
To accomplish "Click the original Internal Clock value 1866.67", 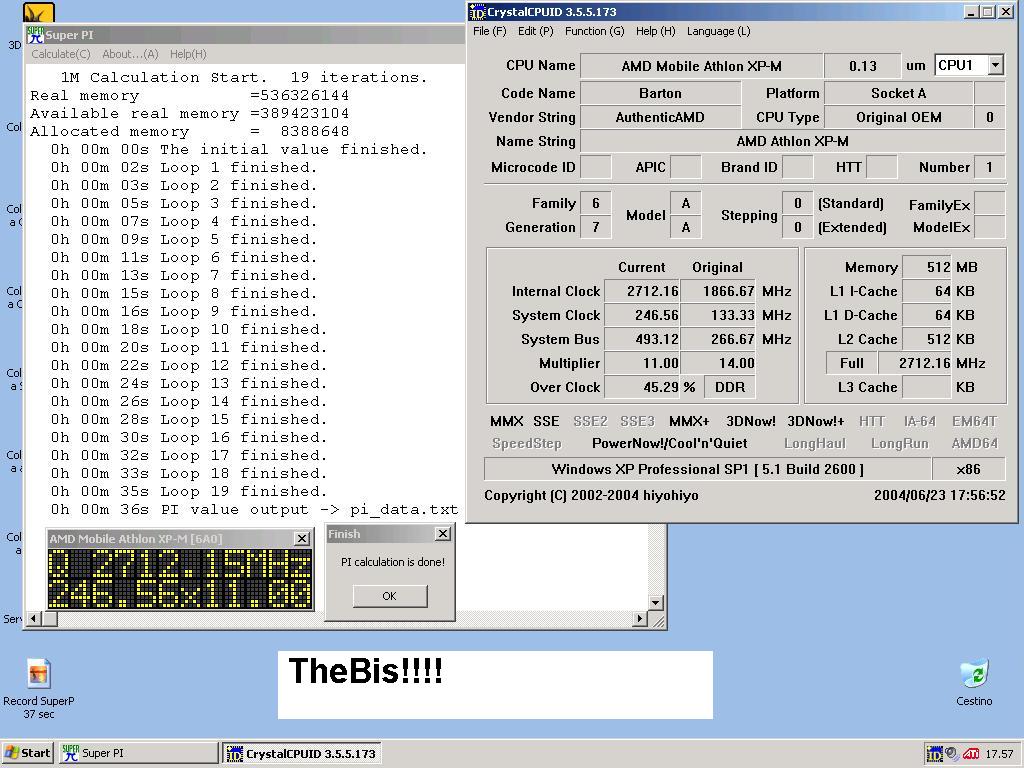I will click(x=718, y=291).
